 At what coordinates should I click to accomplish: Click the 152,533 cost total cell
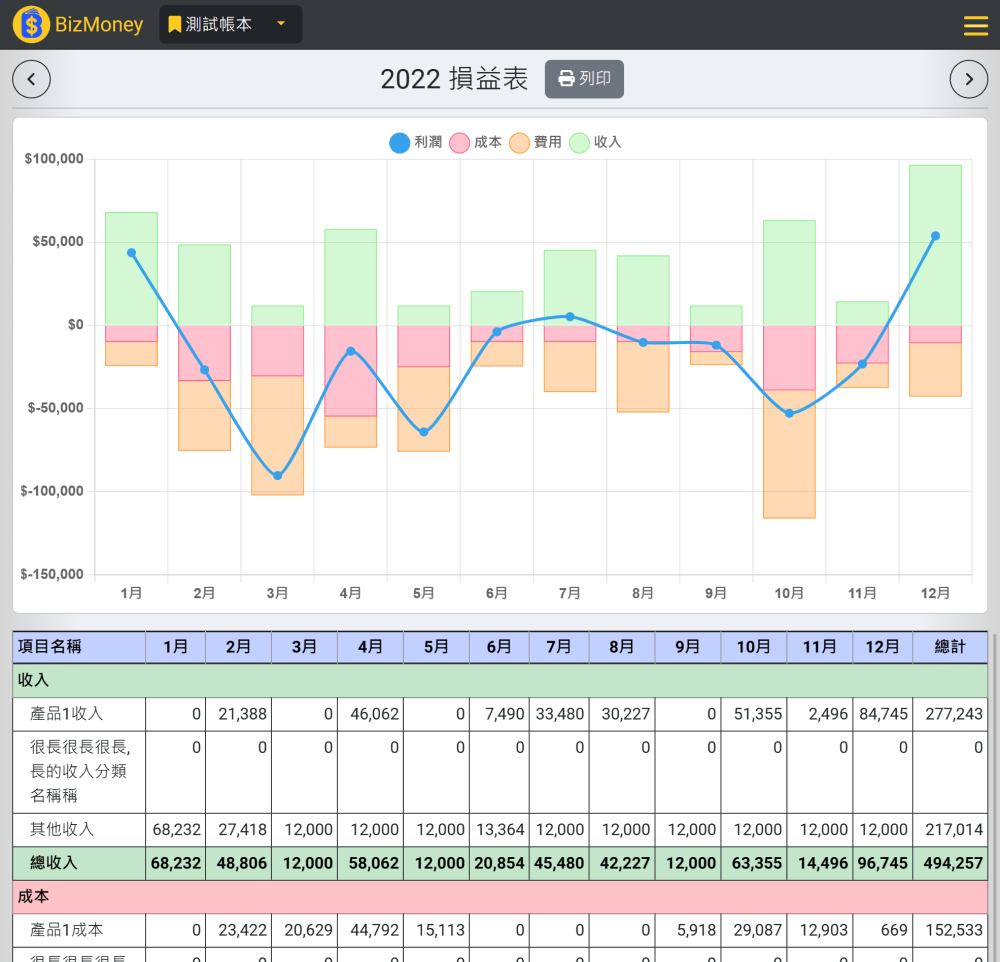(x=950, y=930)
